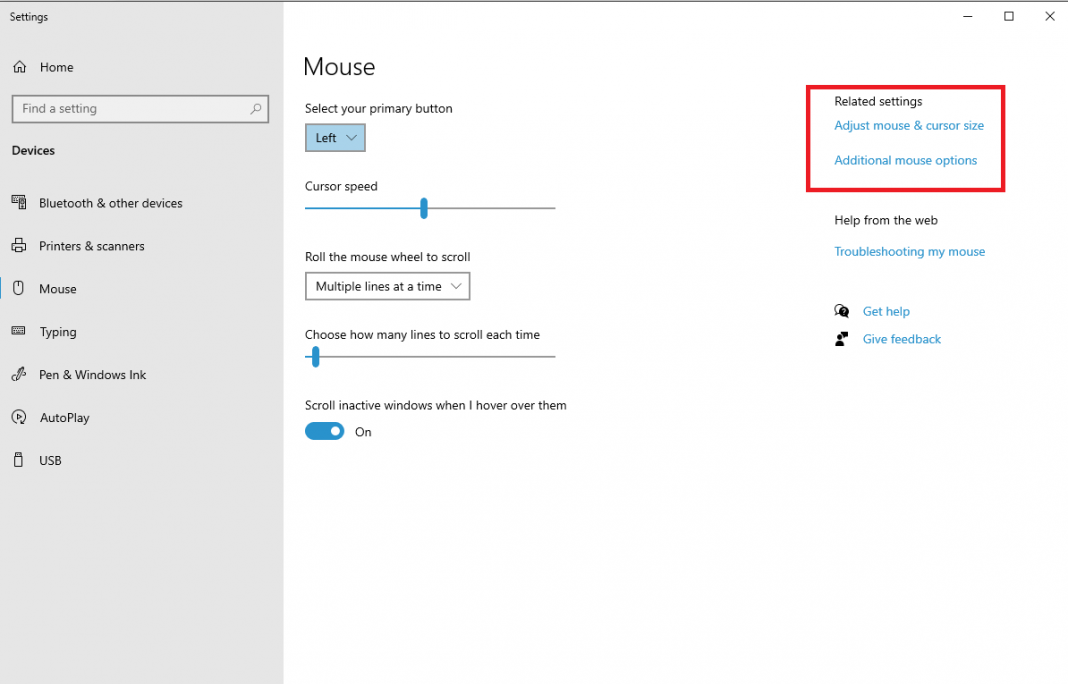Open Printers & scanners settings
The image size is (1068, 684).
tap(19, 245)
